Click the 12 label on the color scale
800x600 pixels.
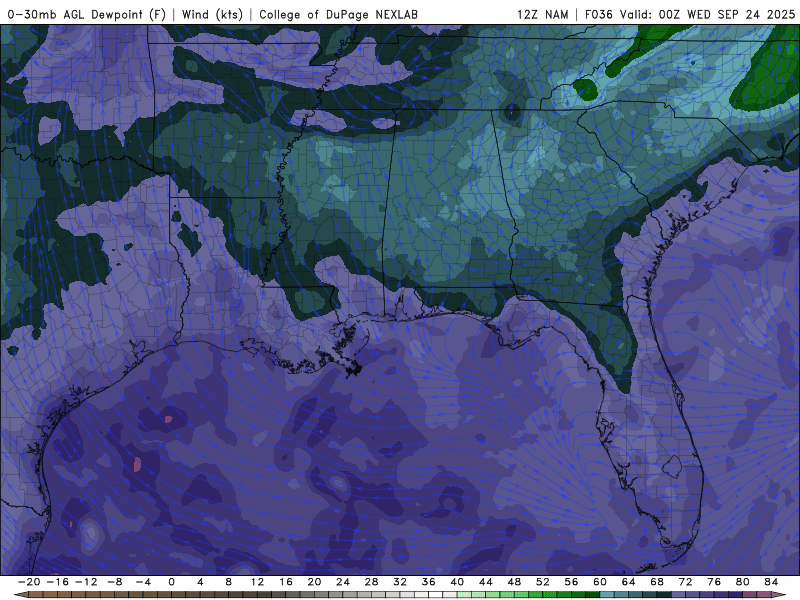coord(257,582)
